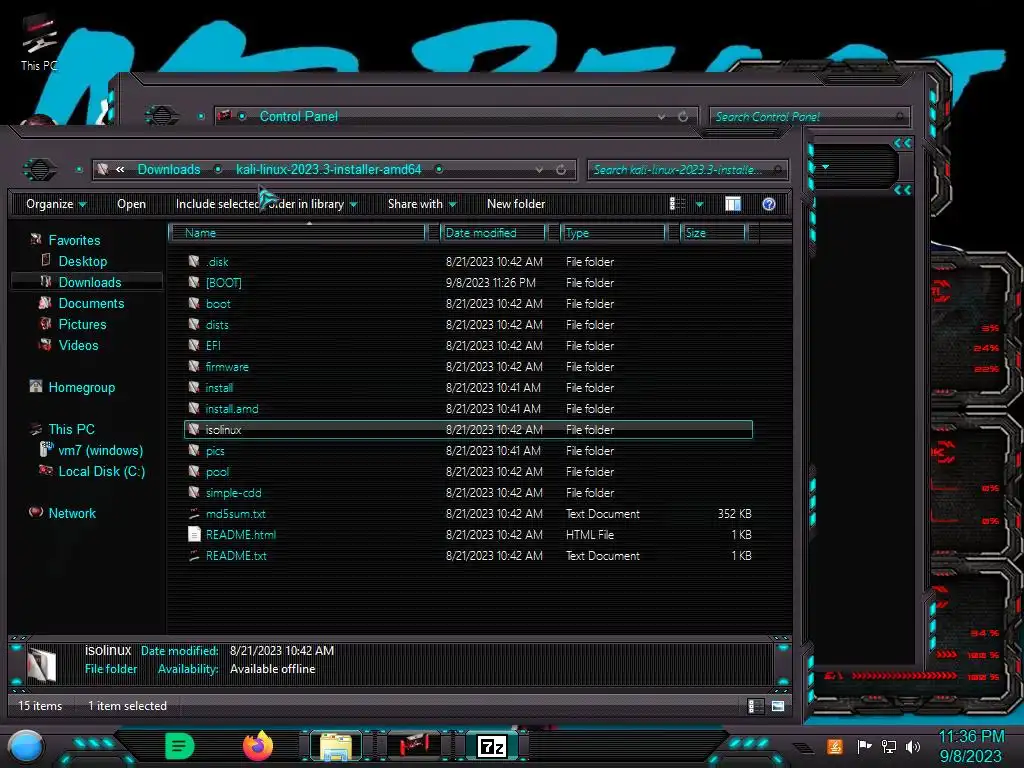Viewport: 1024px width, 768px height.
Task: Click the back button in the Control Panel window
Action: pyautogui.click(x=161, y=116)
